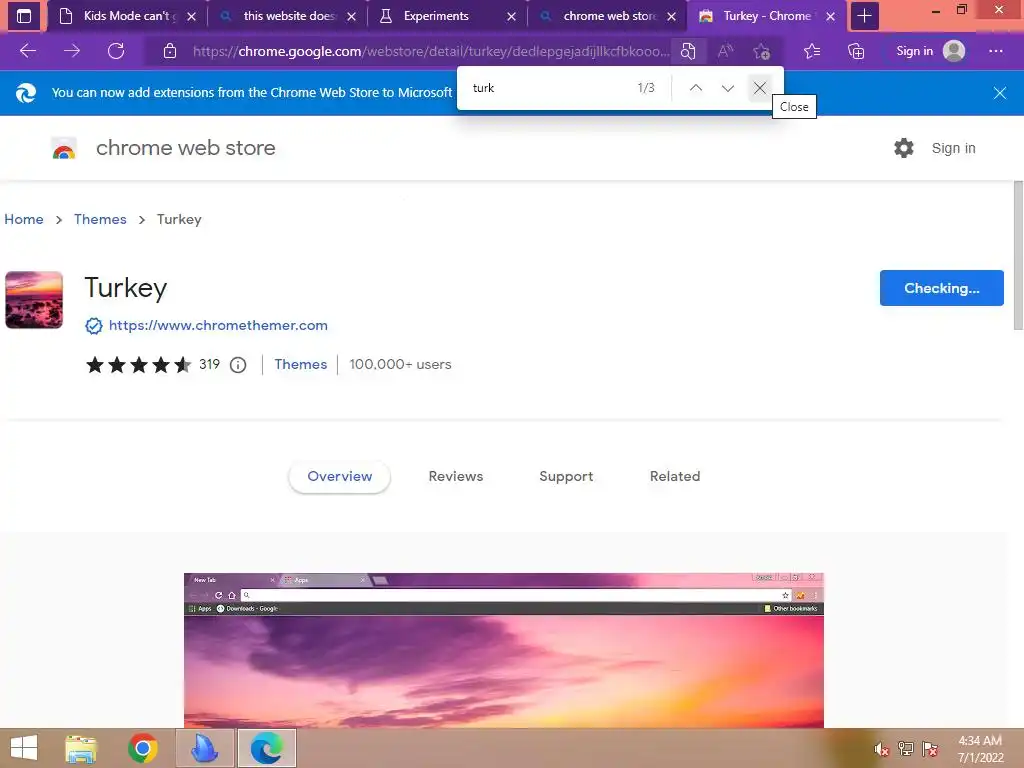Close the Experiments tab

(x=511, y=16)
